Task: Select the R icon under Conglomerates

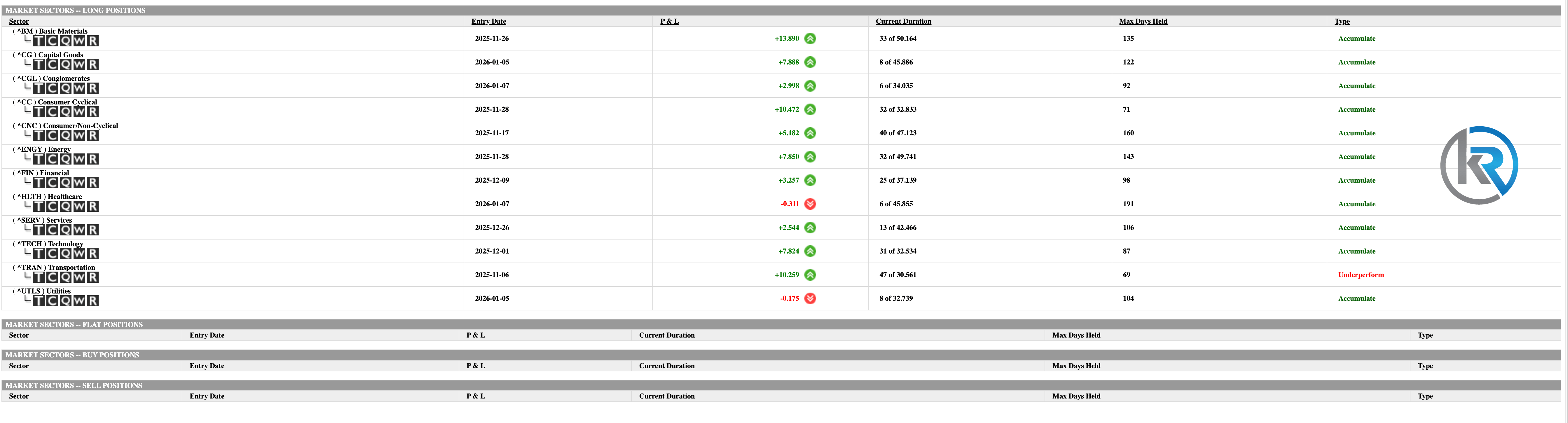Action: 92,88
